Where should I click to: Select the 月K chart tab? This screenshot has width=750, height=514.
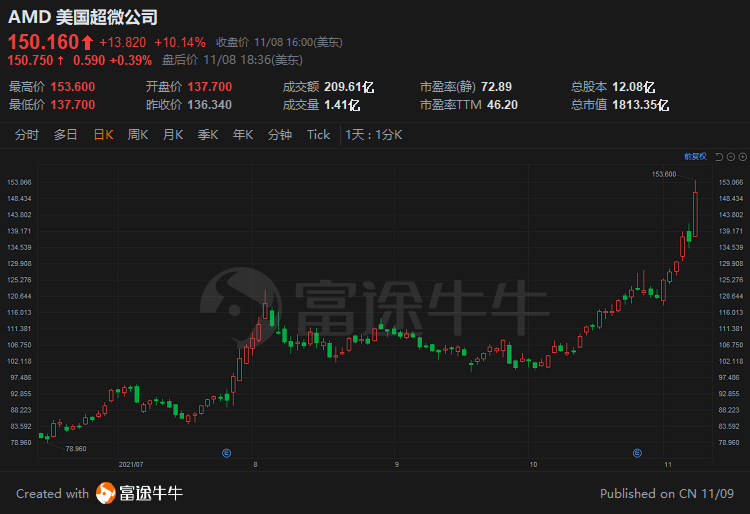click(173, 135)
